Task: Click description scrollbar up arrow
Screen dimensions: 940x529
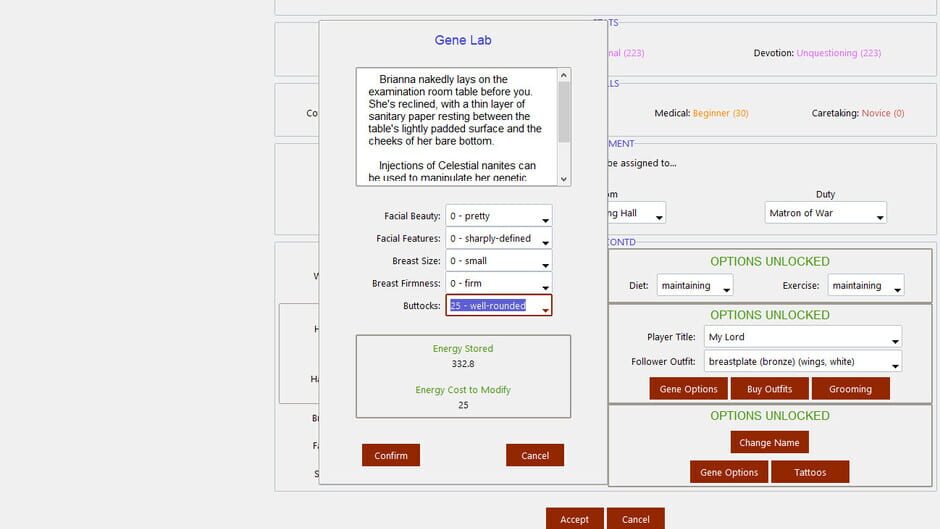Action: [564, 75]
